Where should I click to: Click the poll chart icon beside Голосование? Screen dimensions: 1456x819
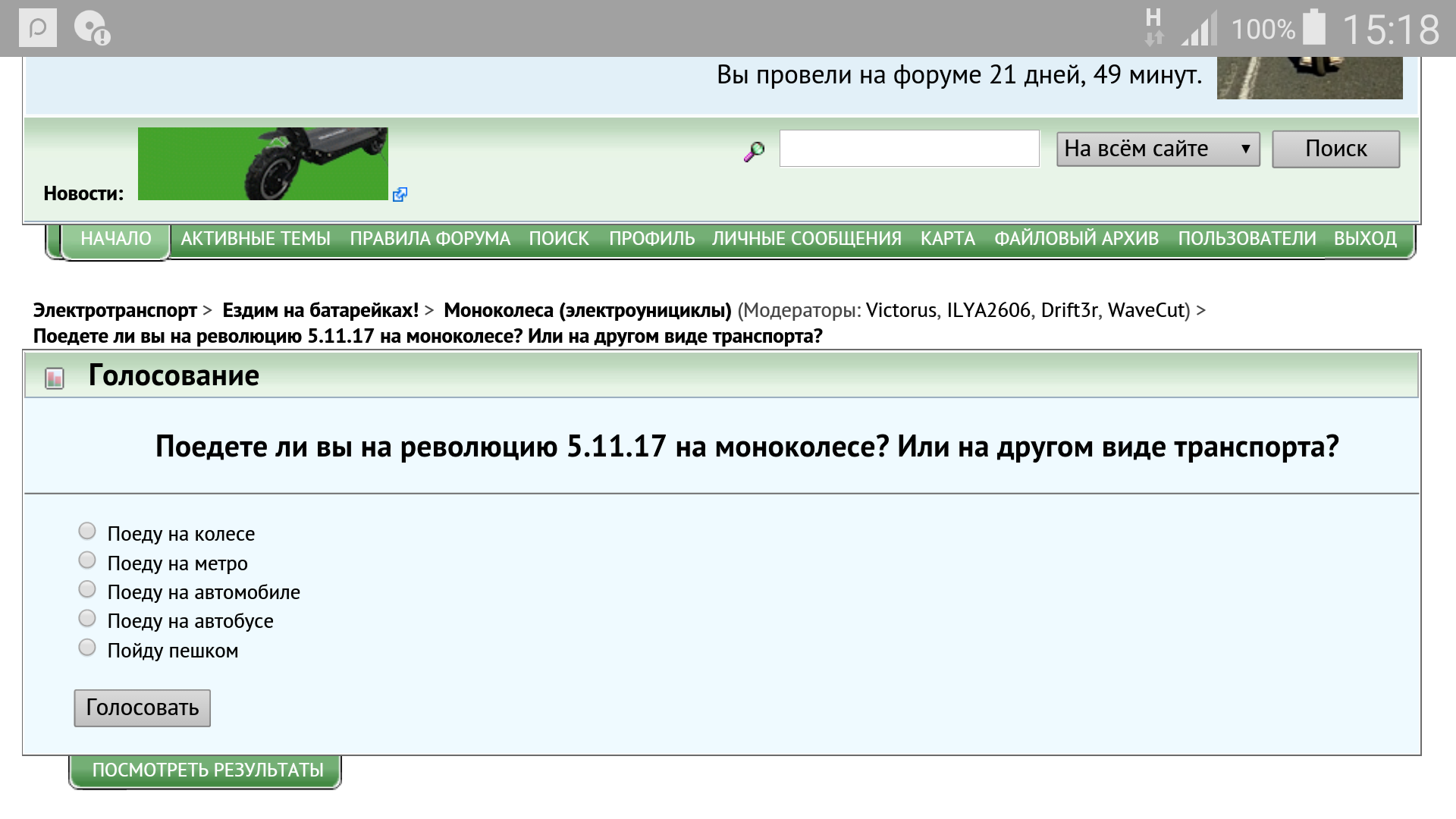tap(55, 378)
